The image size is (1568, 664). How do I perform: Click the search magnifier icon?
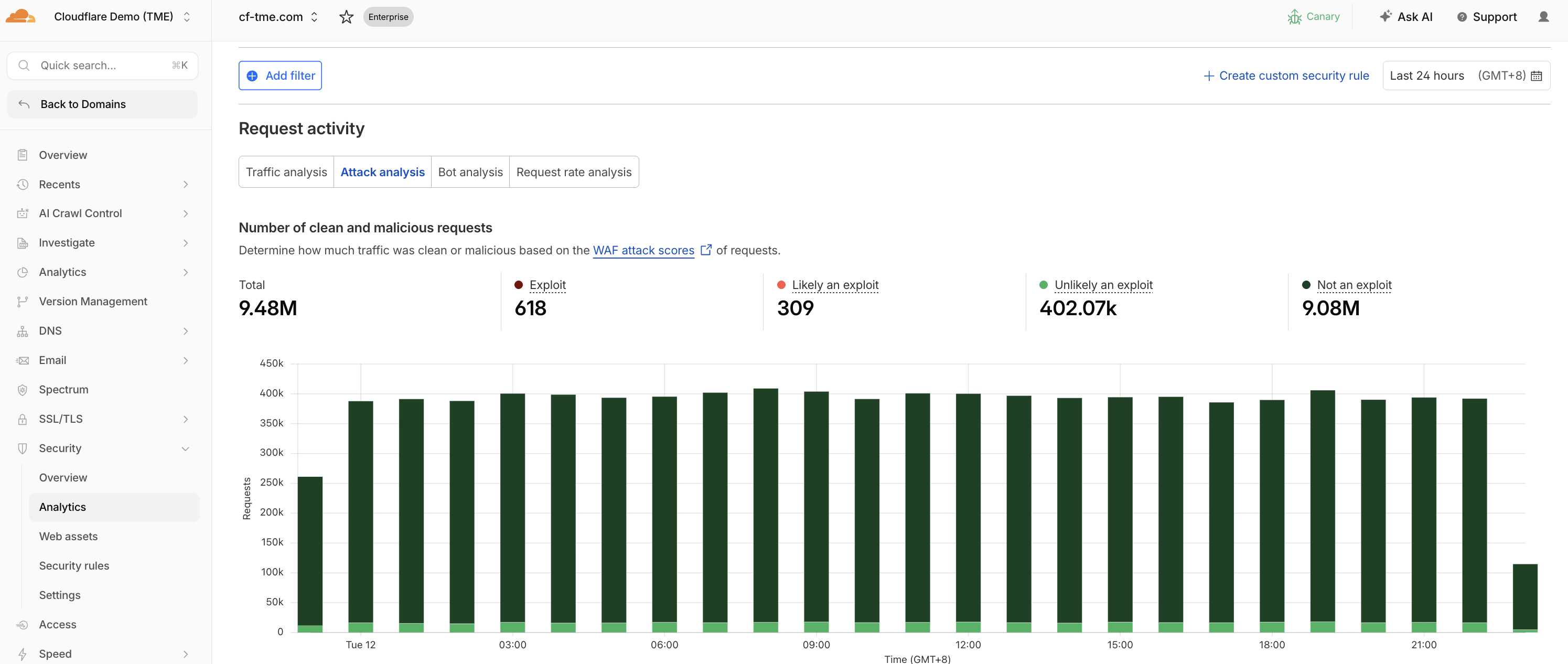24,65
